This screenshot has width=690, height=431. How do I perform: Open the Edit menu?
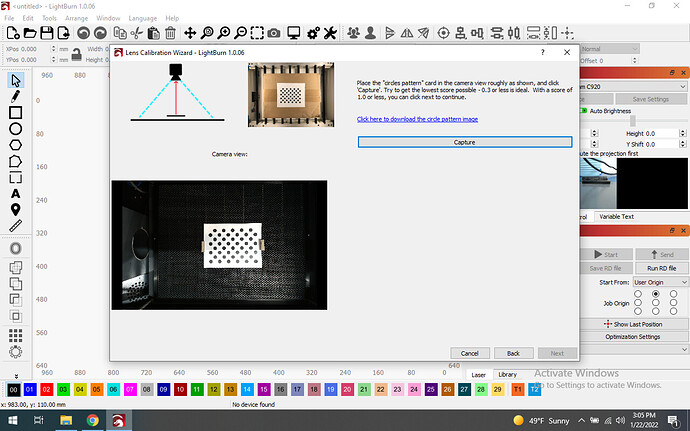28,18
